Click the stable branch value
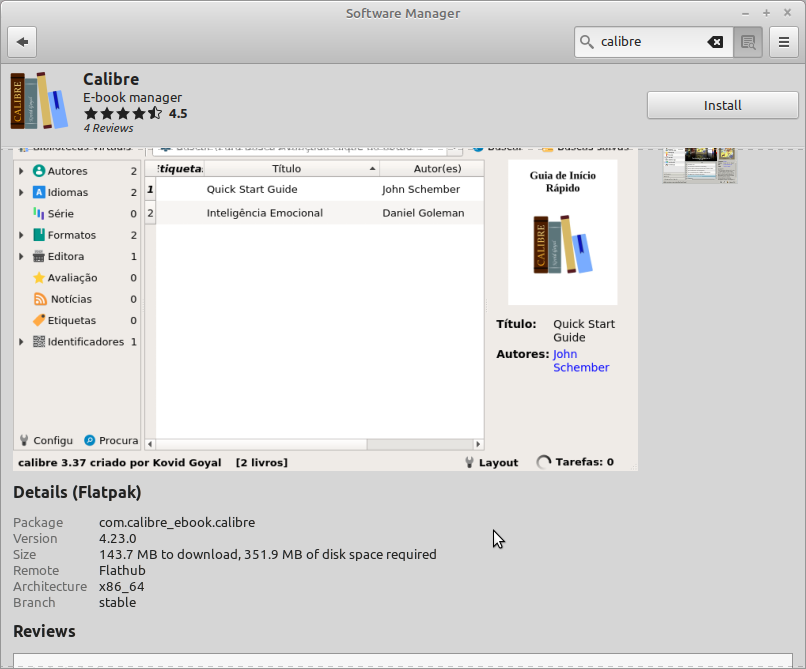This screenshot has height=669, width=806. pos(117,603)
